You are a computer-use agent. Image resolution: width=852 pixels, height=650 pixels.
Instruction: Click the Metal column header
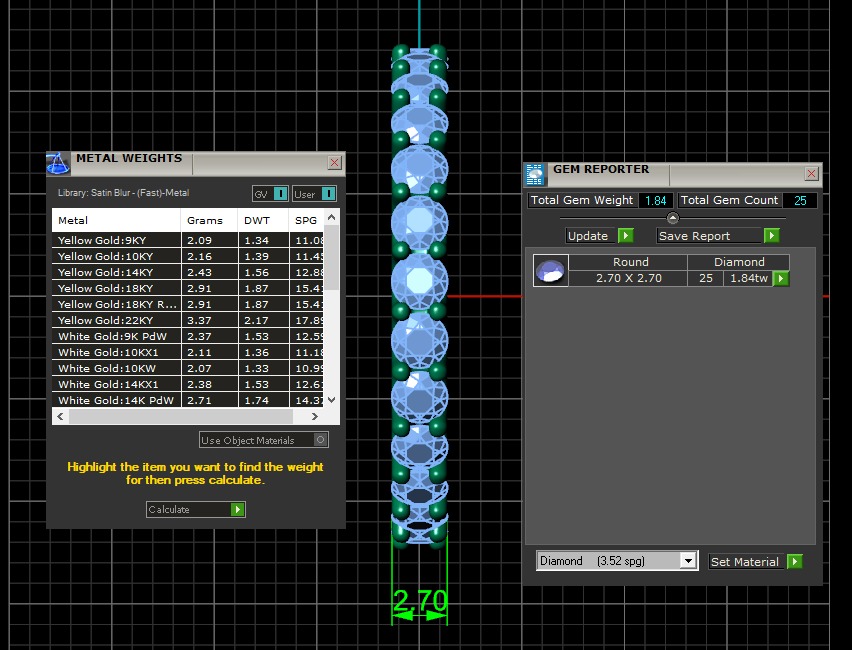tap(116, 220)
